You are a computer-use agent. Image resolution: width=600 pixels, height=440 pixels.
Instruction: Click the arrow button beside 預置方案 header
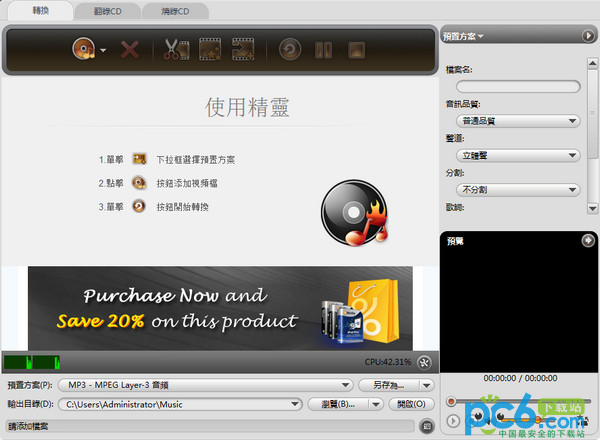[x=588, y=36]
